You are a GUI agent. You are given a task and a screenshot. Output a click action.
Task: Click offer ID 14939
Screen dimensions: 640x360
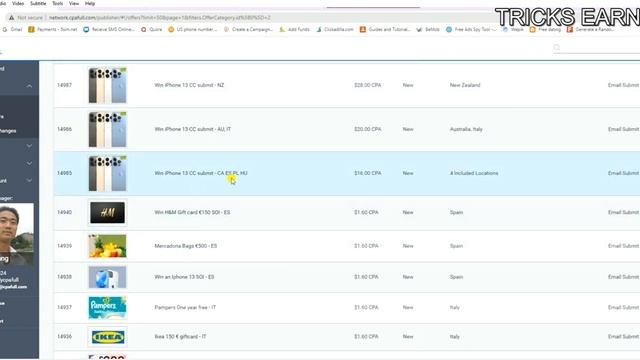[x=64, y=246]
